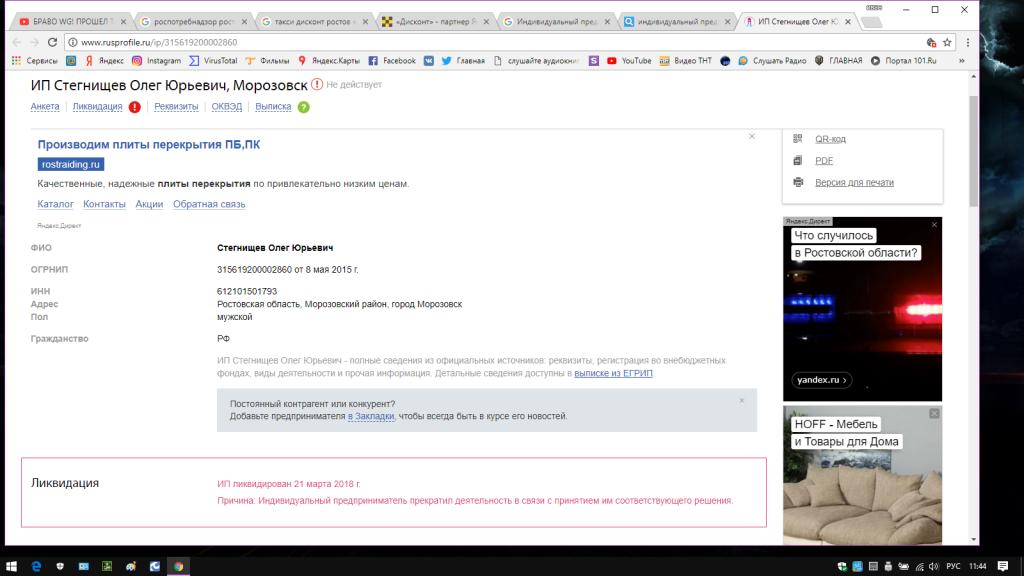Screen dimensions: 1024x576
Task: Open the ГЛАВНАЯ bookmark
Action: [839, 61]
